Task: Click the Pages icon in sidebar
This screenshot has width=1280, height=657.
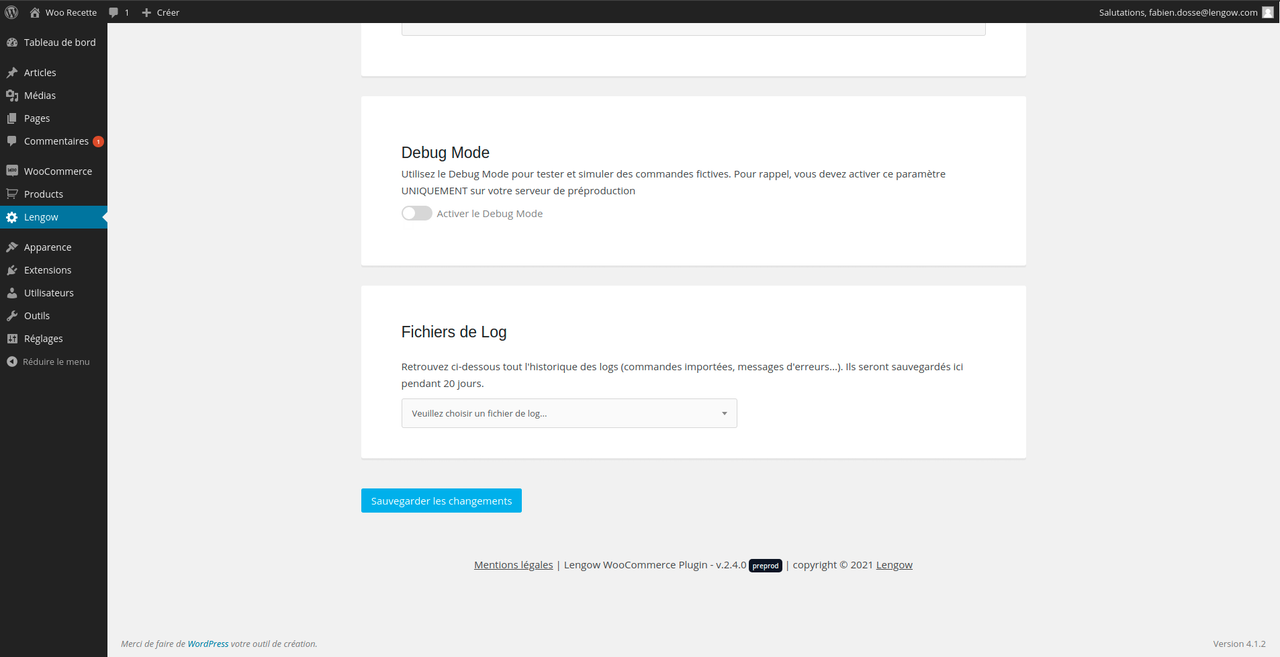Action: pyautogui.click(x=12, y=119)
